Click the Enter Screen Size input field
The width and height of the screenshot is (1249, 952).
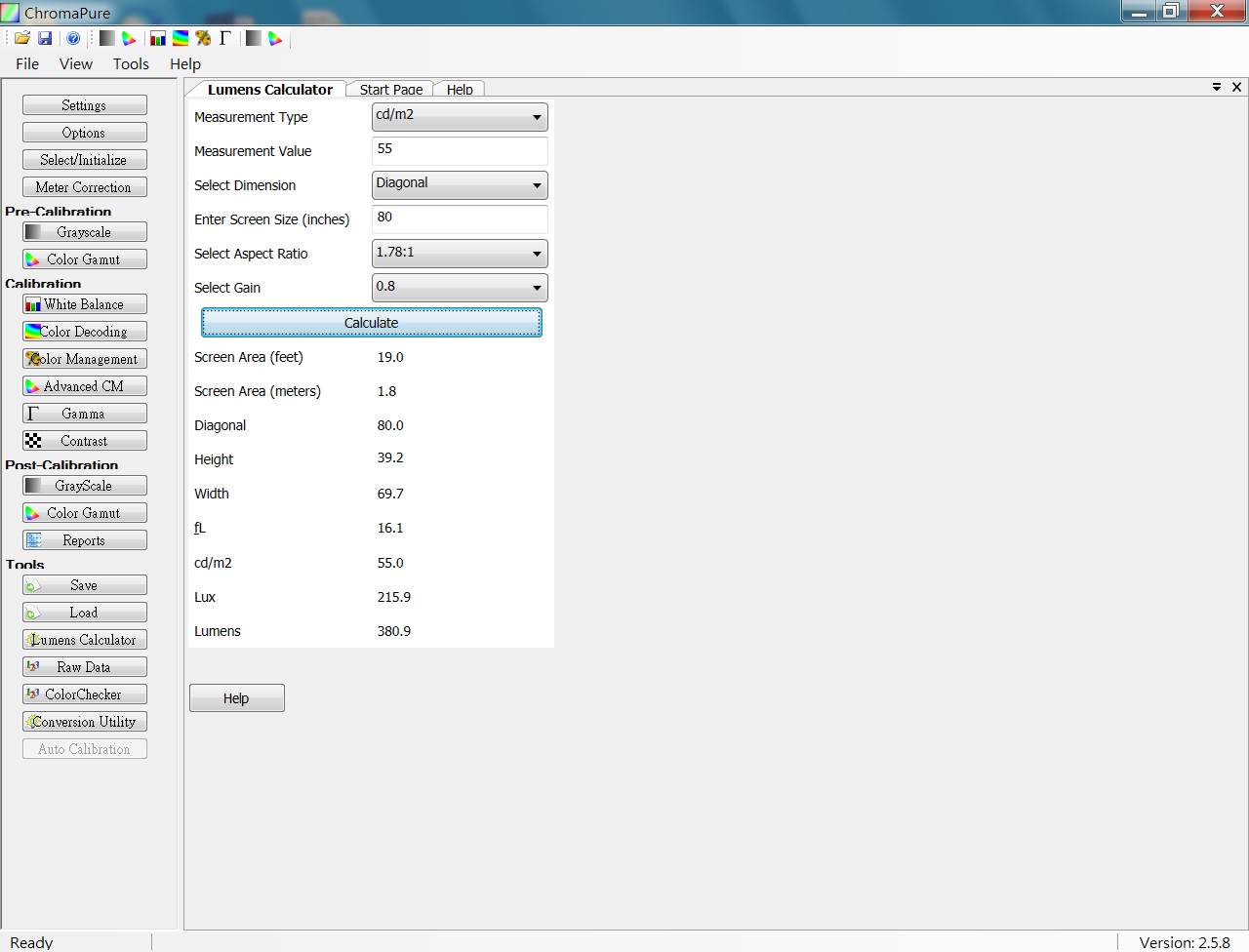(460, 219)
